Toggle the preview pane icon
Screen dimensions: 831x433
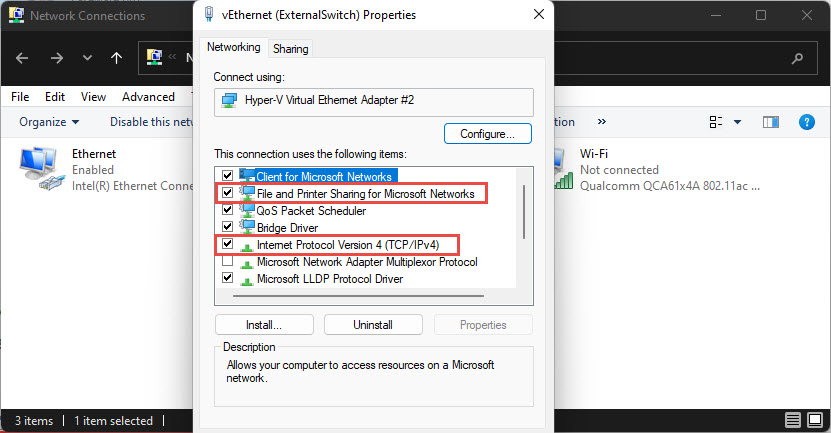tap(771, 122)
